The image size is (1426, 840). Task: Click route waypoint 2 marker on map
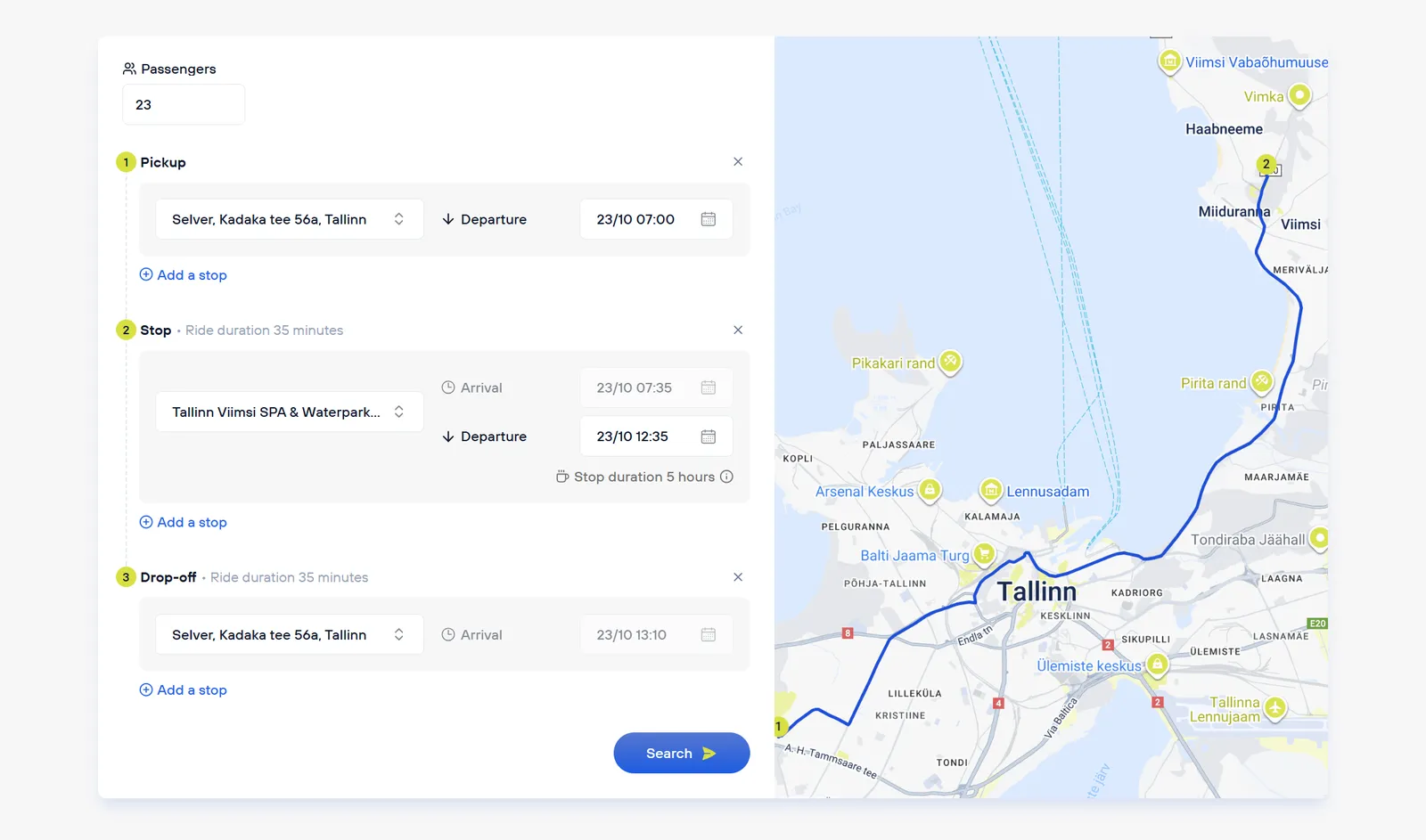click(x=1266, y=164)
